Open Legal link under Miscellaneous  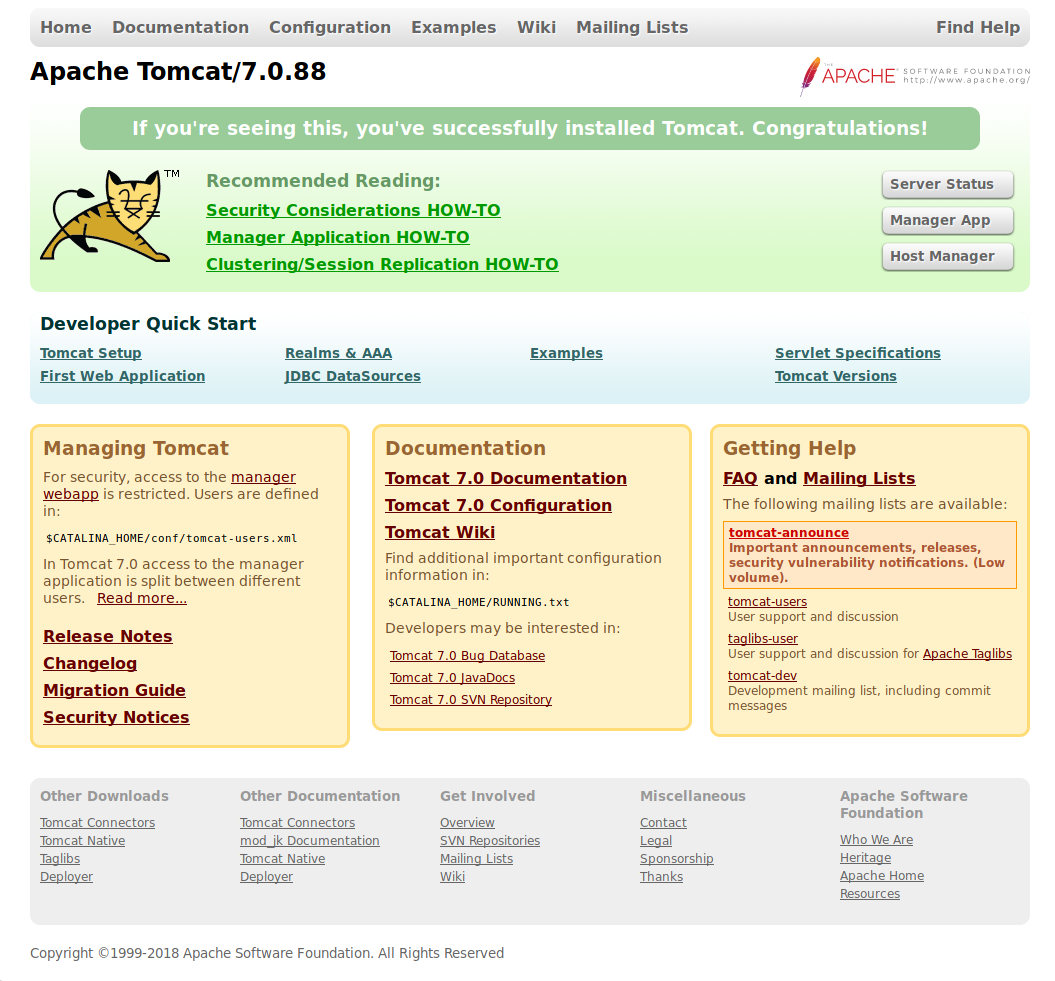pyautogui.click(x=656, y=841)
